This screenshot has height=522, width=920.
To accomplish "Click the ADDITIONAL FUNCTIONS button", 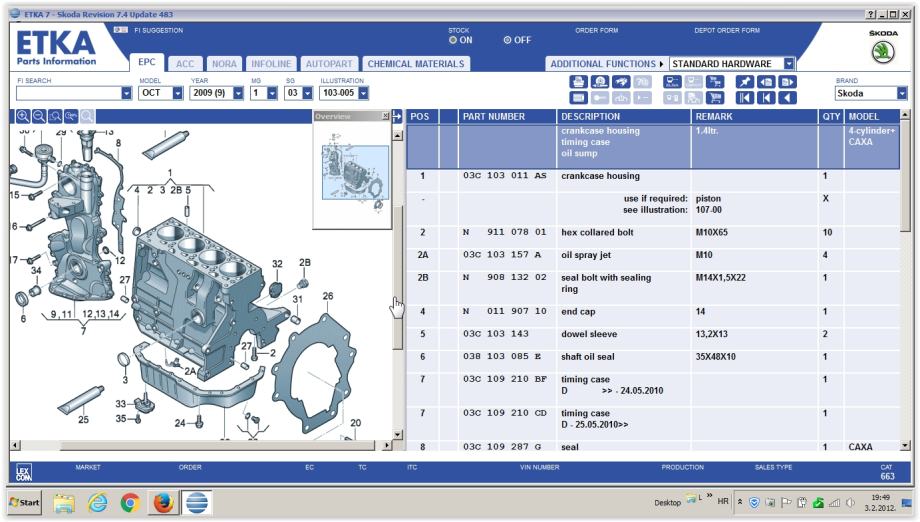I will (x=606, y=64).
